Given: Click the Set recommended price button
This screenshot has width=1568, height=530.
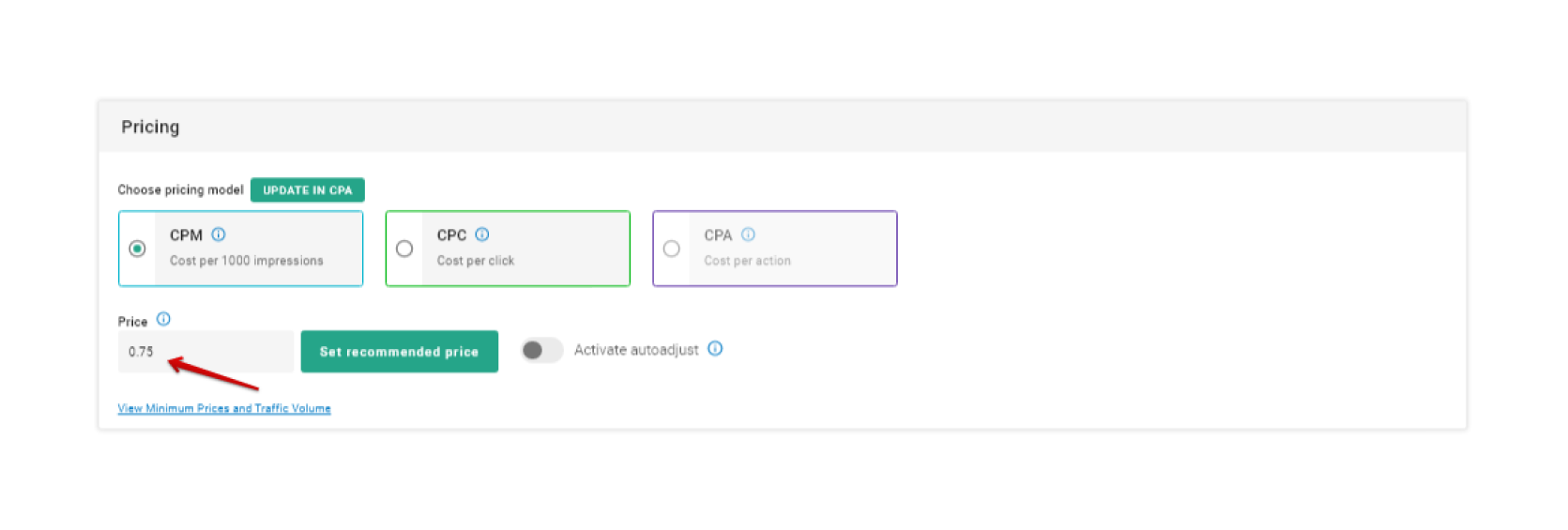Looking at the screenshot, I should coord(399,352).
